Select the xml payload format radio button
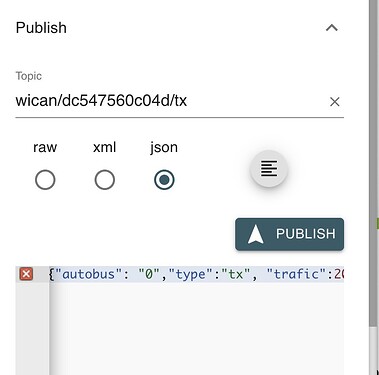 pos(105,180)
